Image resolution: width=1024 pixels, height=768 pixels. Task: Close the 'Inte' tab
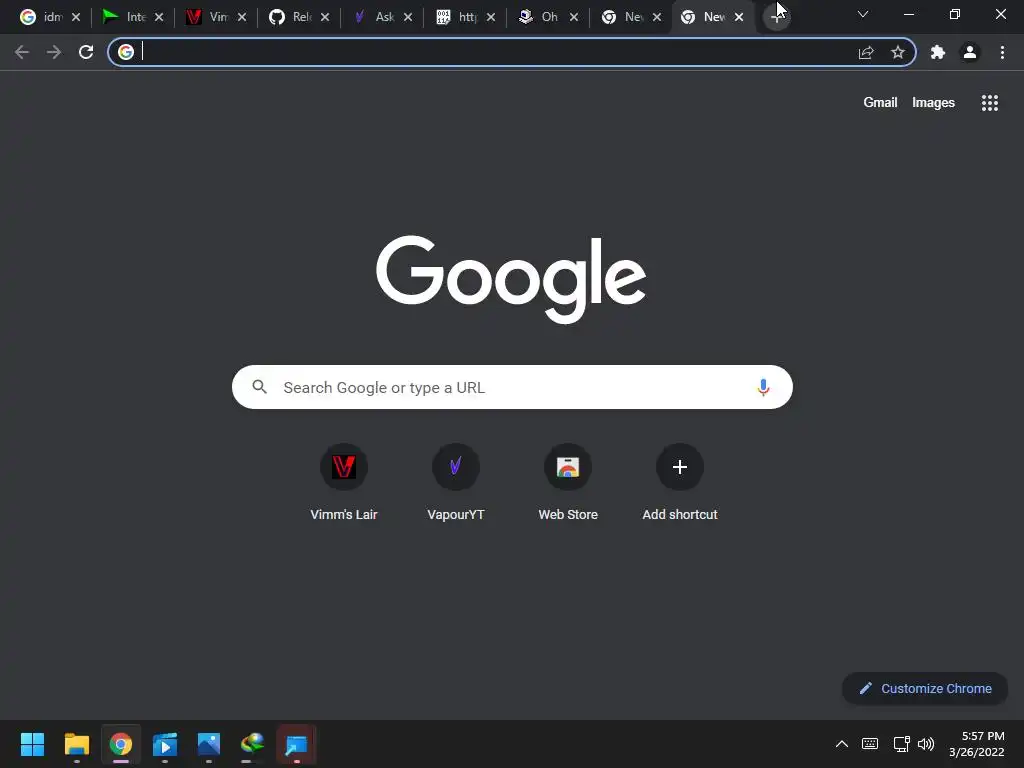coord(159,17)
